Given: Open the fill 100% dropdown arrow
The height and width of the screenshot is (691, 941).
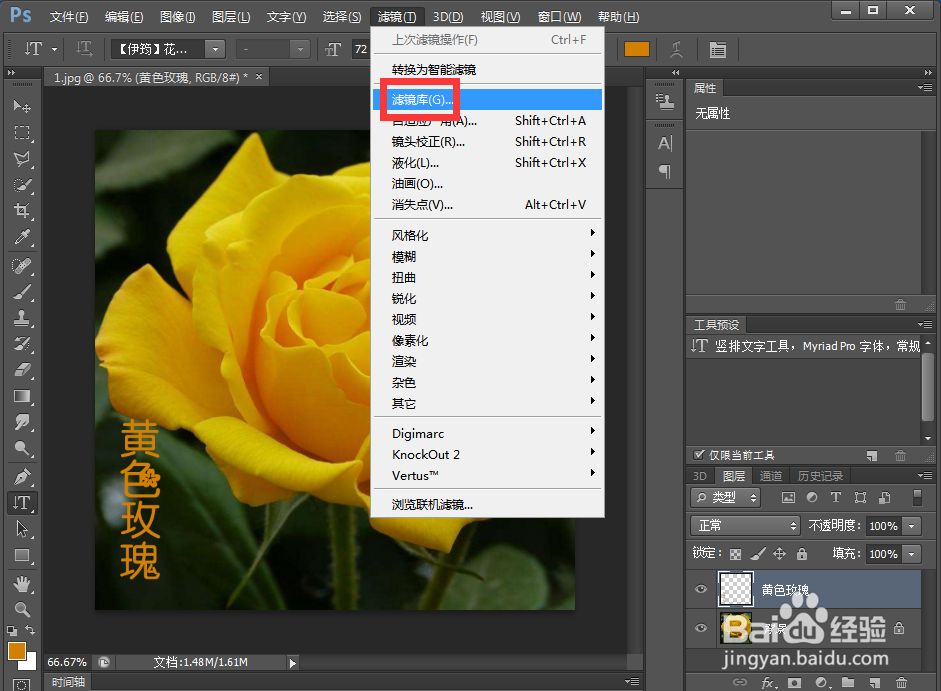Looking at the screenshot, I should point(912,554).
